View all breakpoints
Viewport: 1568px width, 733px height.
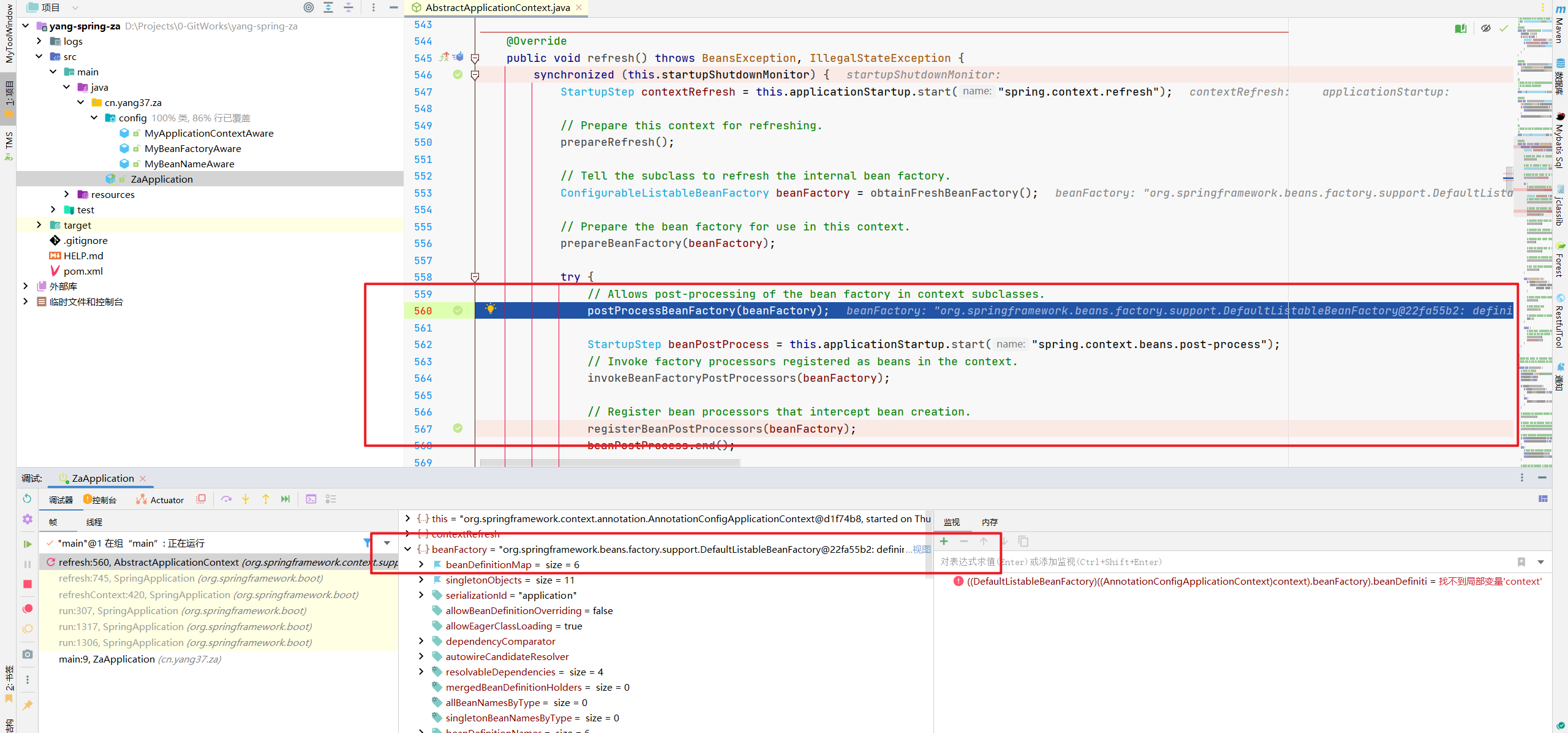click(x=27, y=609)
